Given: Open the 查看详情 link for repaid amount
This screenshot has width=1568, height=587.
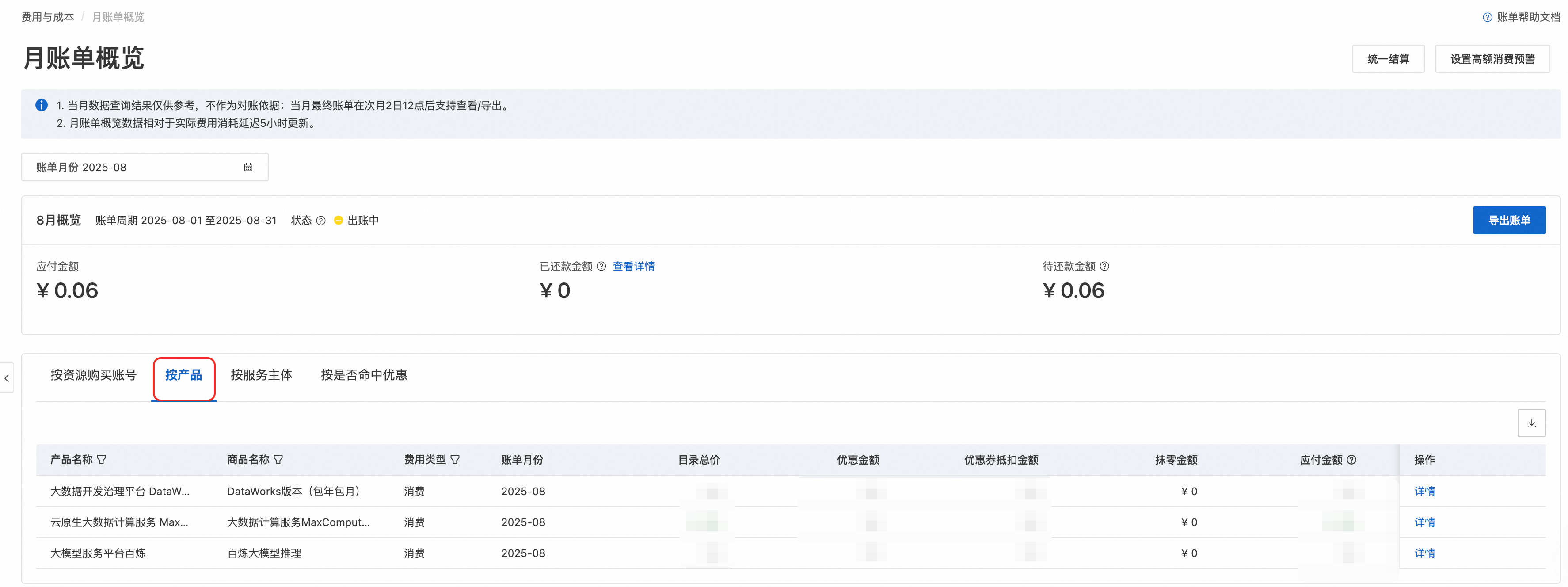Looking at the screenshot, I should pos(633,266).
